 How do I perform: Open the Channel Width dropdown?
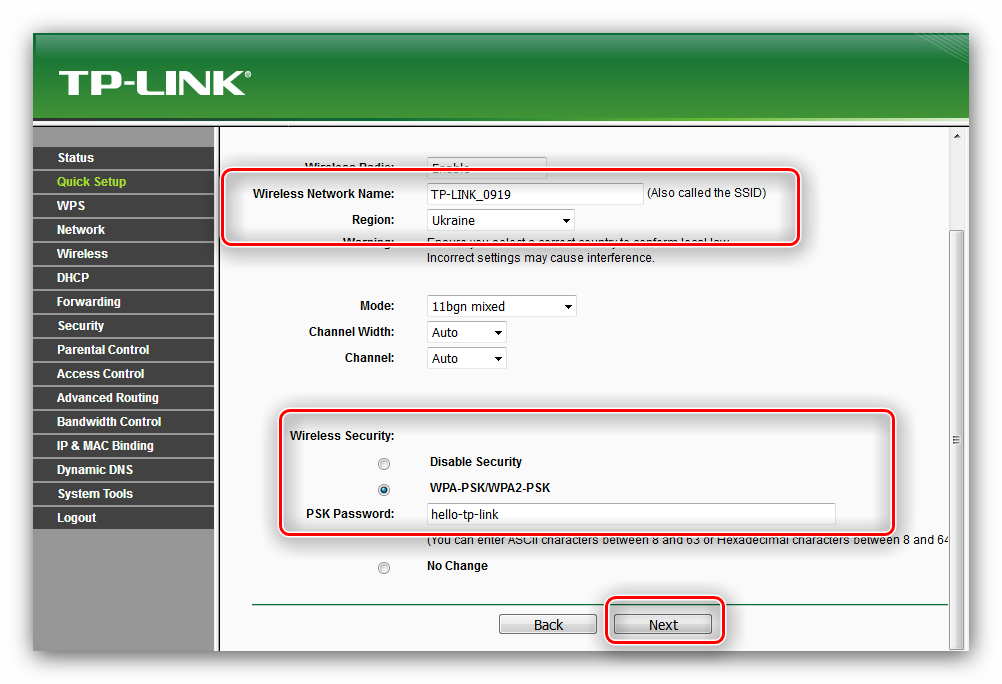[x=466, y=332]
